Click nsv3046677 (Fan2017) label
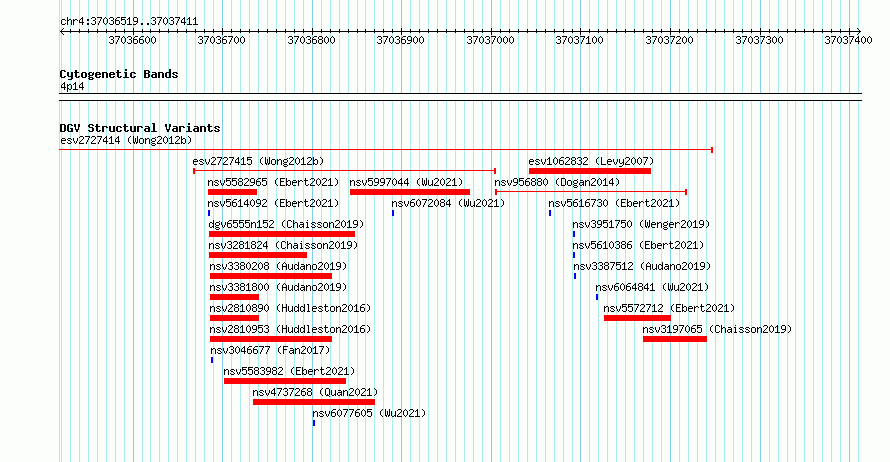The image size is (890, 462). point(270,350)
